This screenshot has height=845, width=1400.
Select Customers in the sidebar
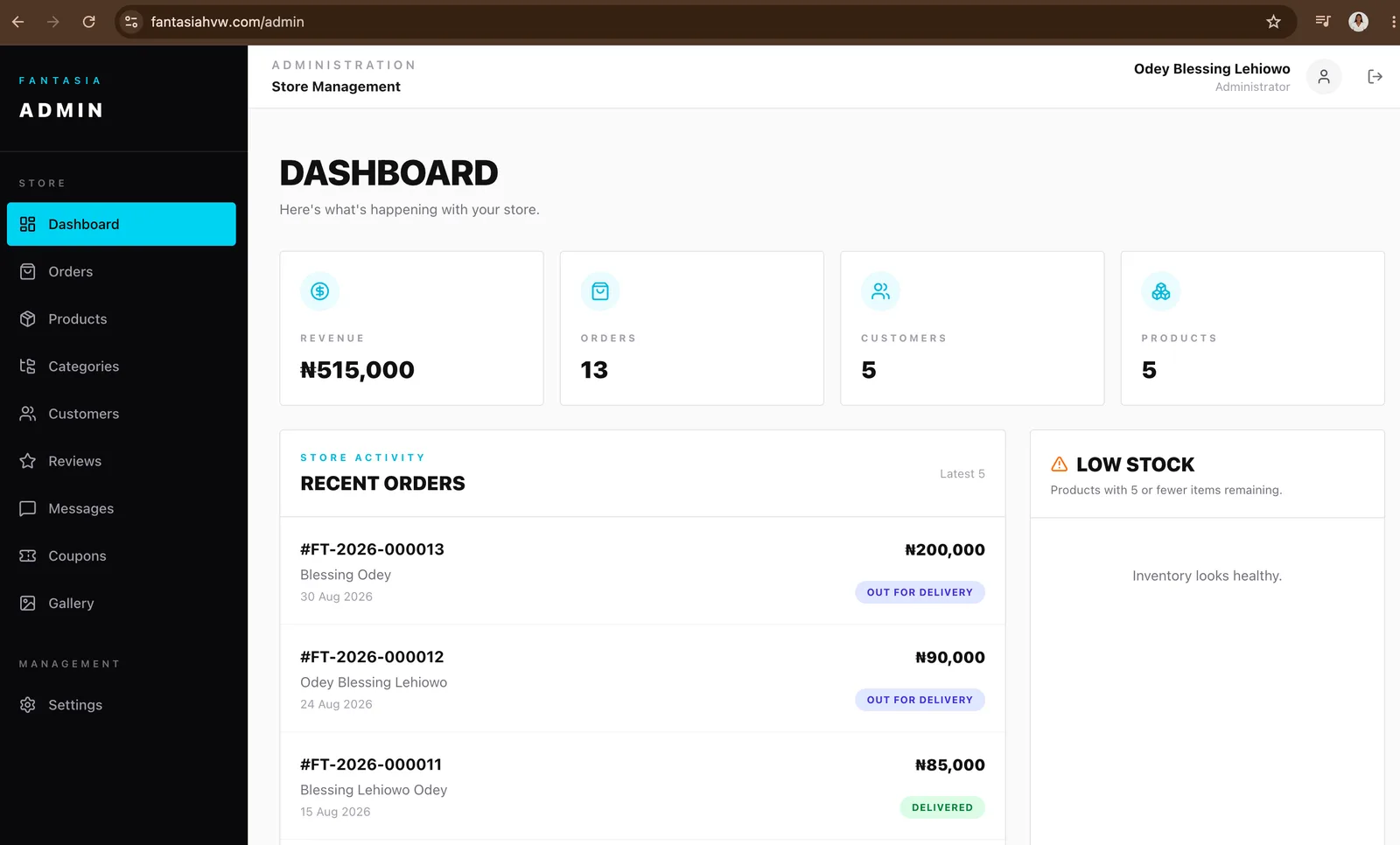(122, 413)
